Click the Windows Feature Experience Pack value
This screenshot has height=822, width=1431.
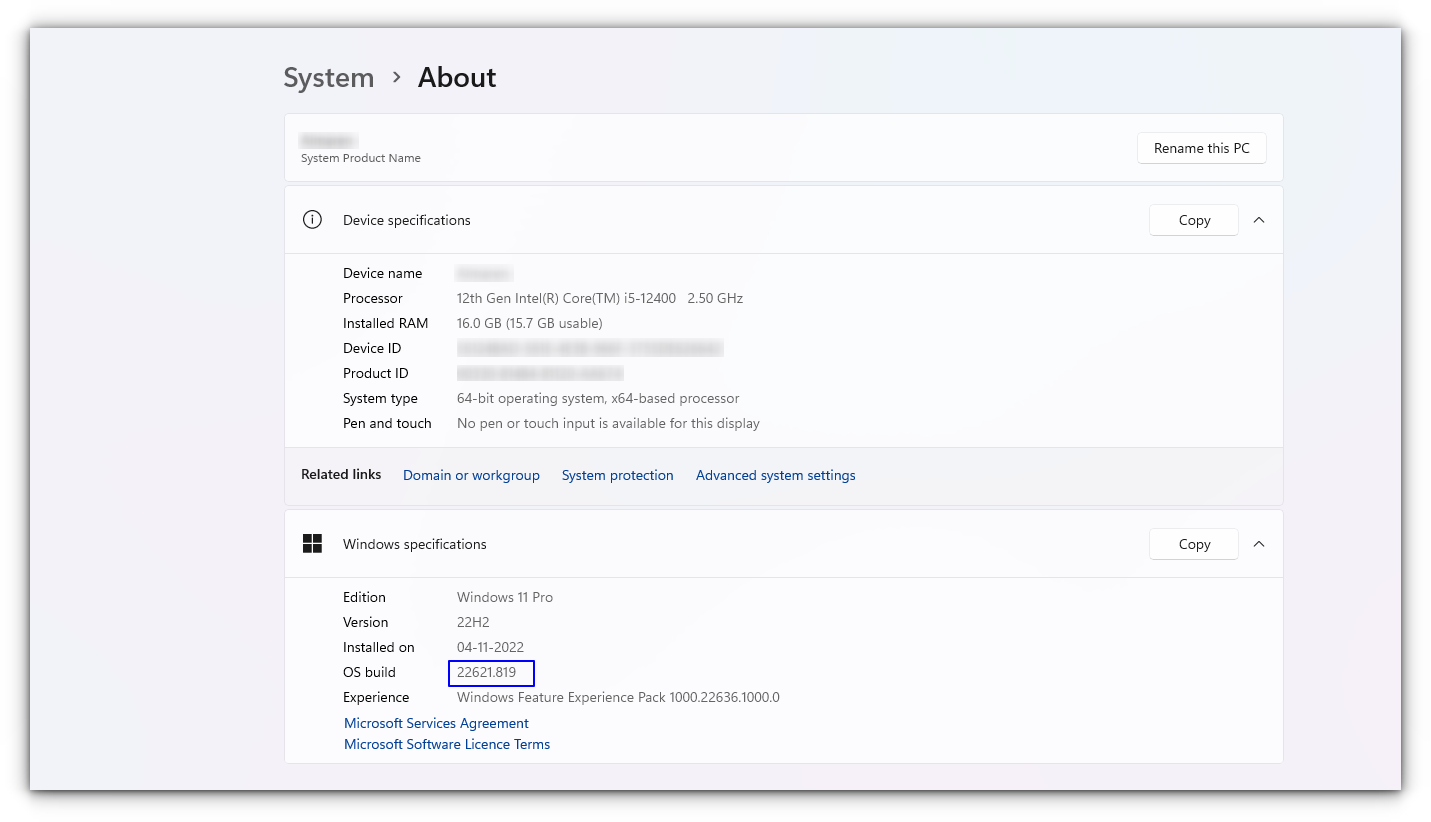pos(618,697)
